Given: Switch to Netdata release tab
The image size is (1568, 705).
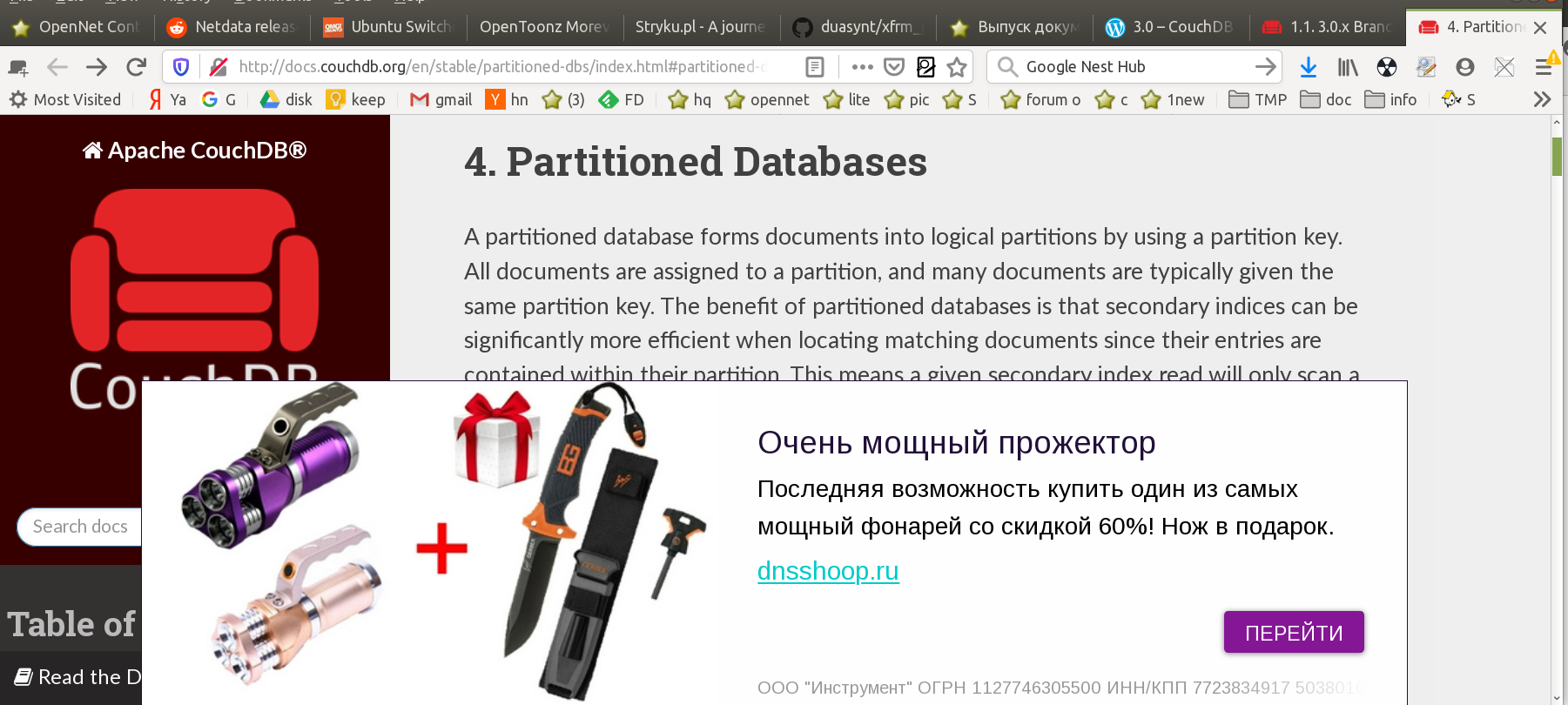Looking at the screenshot, I should (x=235, y=27).
